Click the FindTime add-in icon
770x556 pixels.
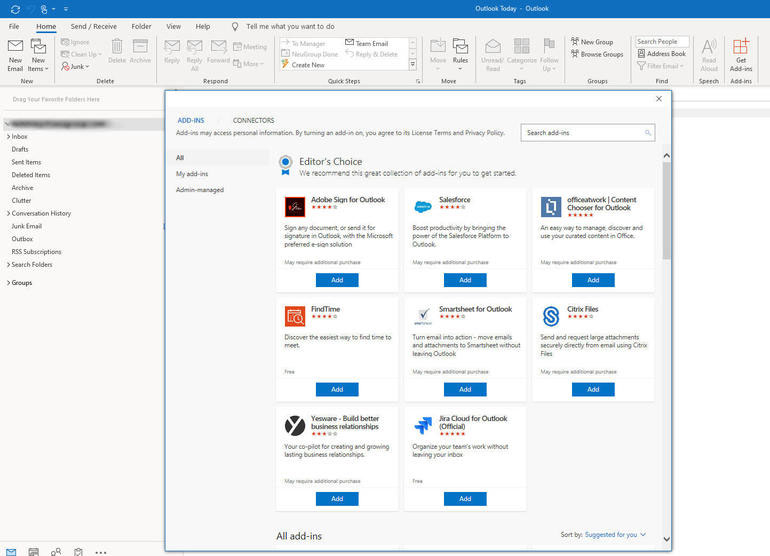pos(295,316)
